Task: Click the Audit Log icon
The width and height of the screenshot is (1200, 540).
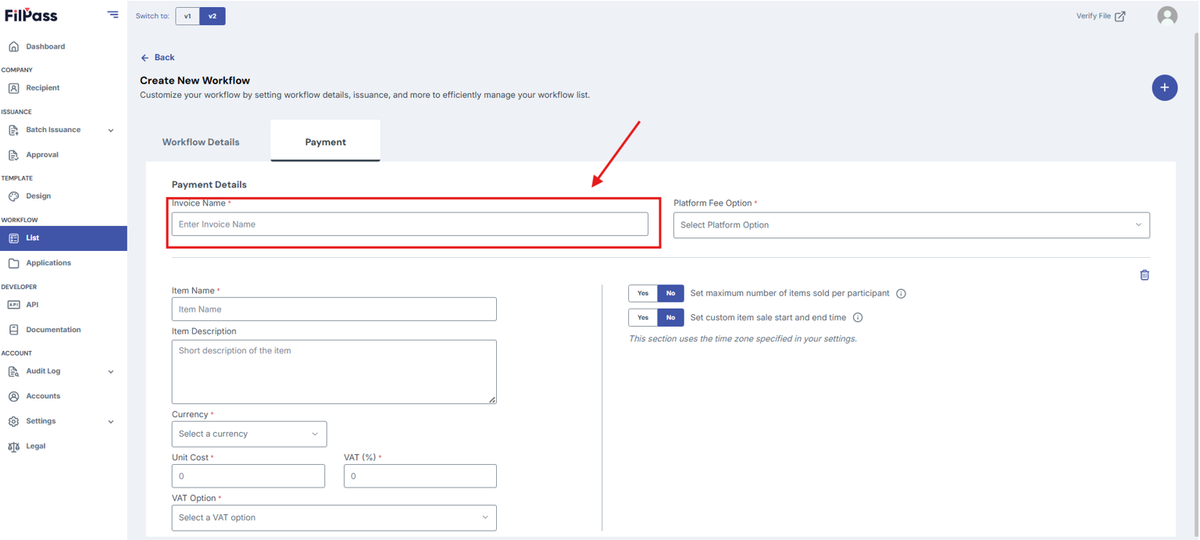Action: pyautogui.click(x=14, y=371)
